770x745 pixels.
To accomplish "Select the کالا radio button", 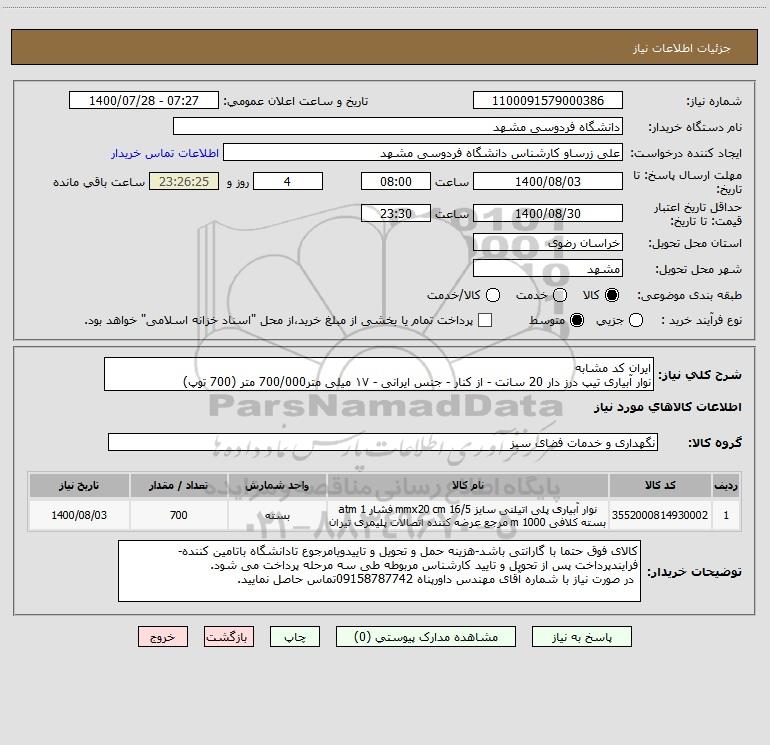I will pos(612,295).
